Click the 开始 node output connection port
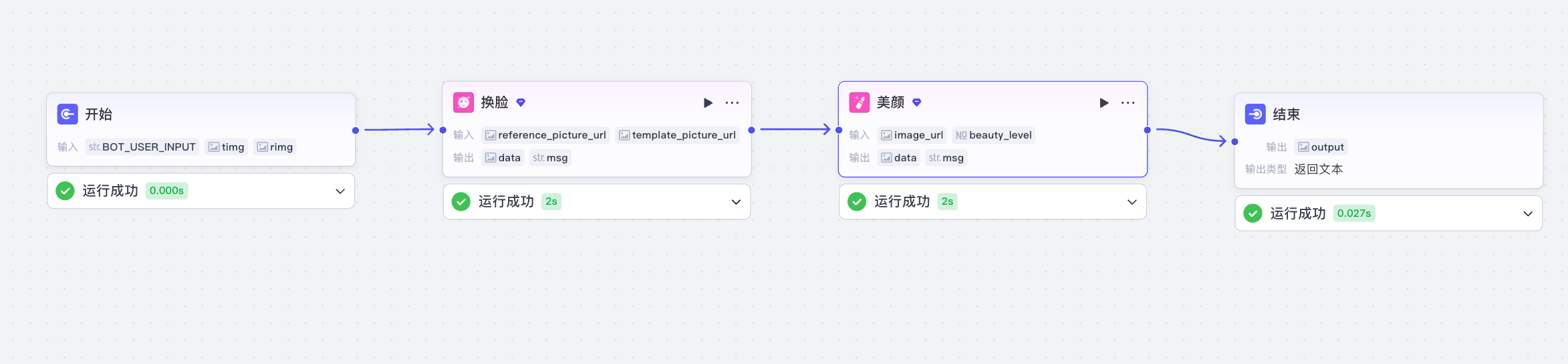Viewport: 1568px width, 364px height. [356, 130]
